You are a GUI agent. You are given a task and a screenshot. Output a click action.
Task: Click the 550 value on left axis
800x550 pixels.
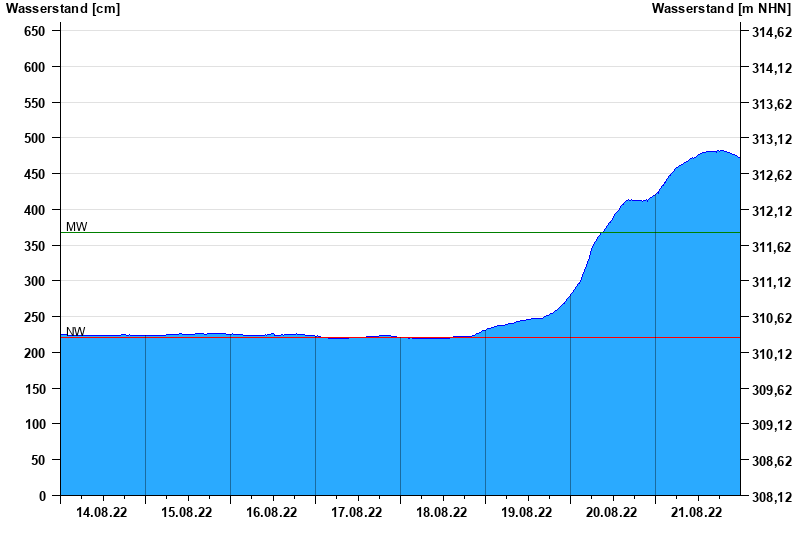coord(35,103)
